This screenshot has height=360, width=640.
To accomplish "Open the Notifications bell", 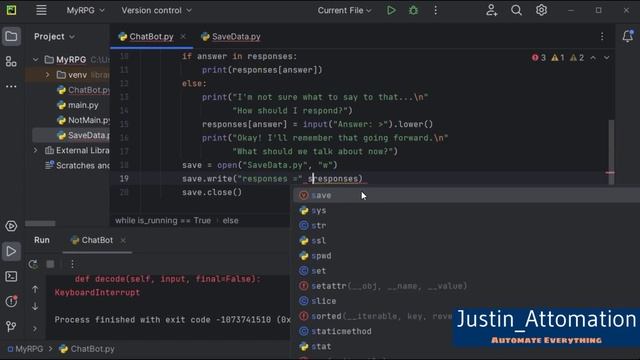I will click(x=628, y=36).
